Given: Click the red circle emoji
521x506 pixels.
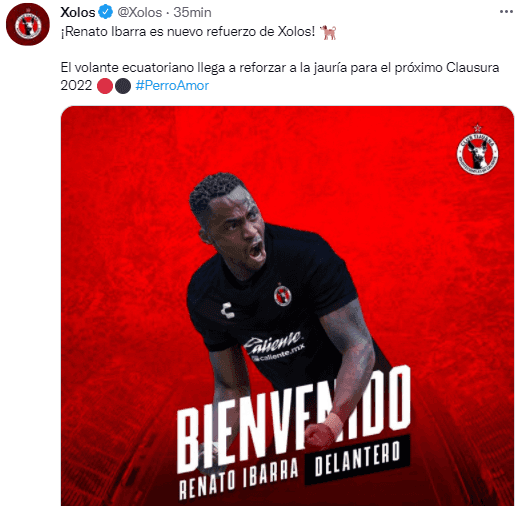Looking at the screenshot, I should point(105,86).
